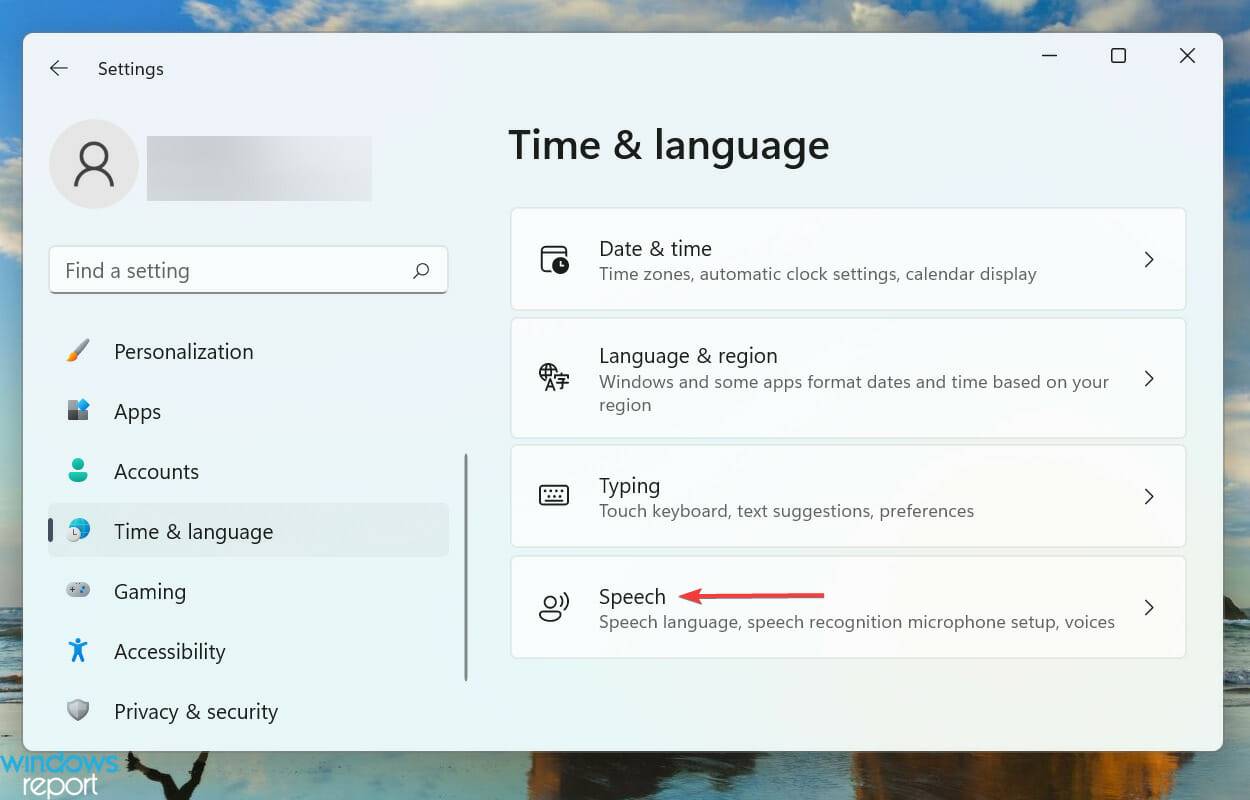Expand the Date & time settings chevron
Image resolution: width=1250 pixels, height=800 pixels.
coord(1149,259)
